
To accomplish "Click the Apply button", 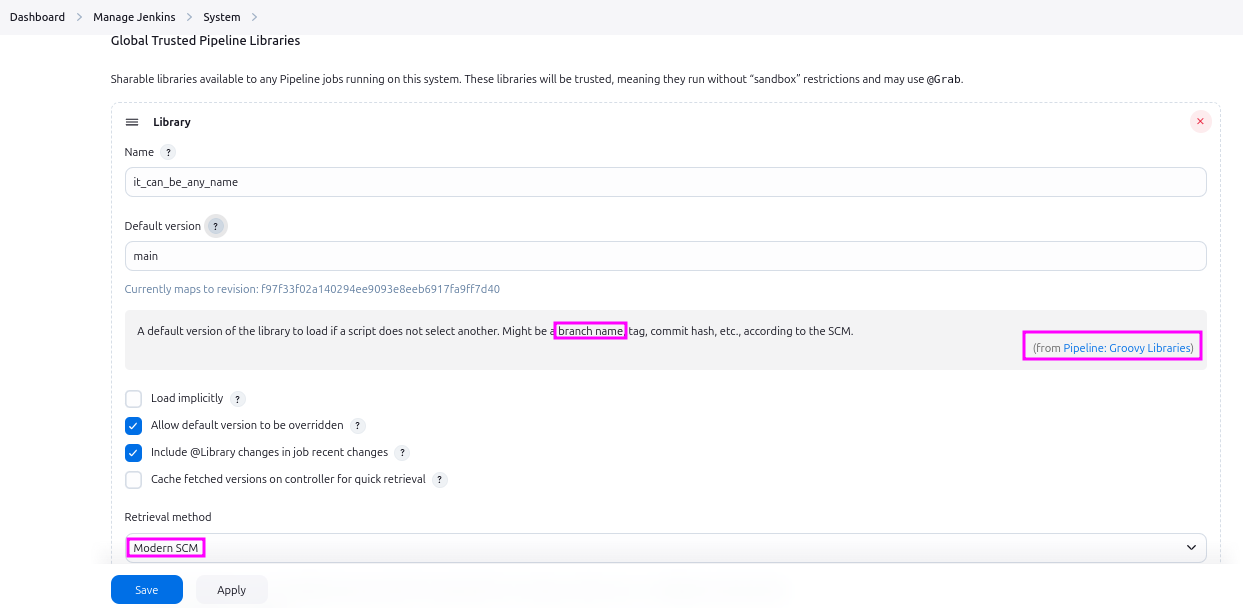I will (231, 590).
